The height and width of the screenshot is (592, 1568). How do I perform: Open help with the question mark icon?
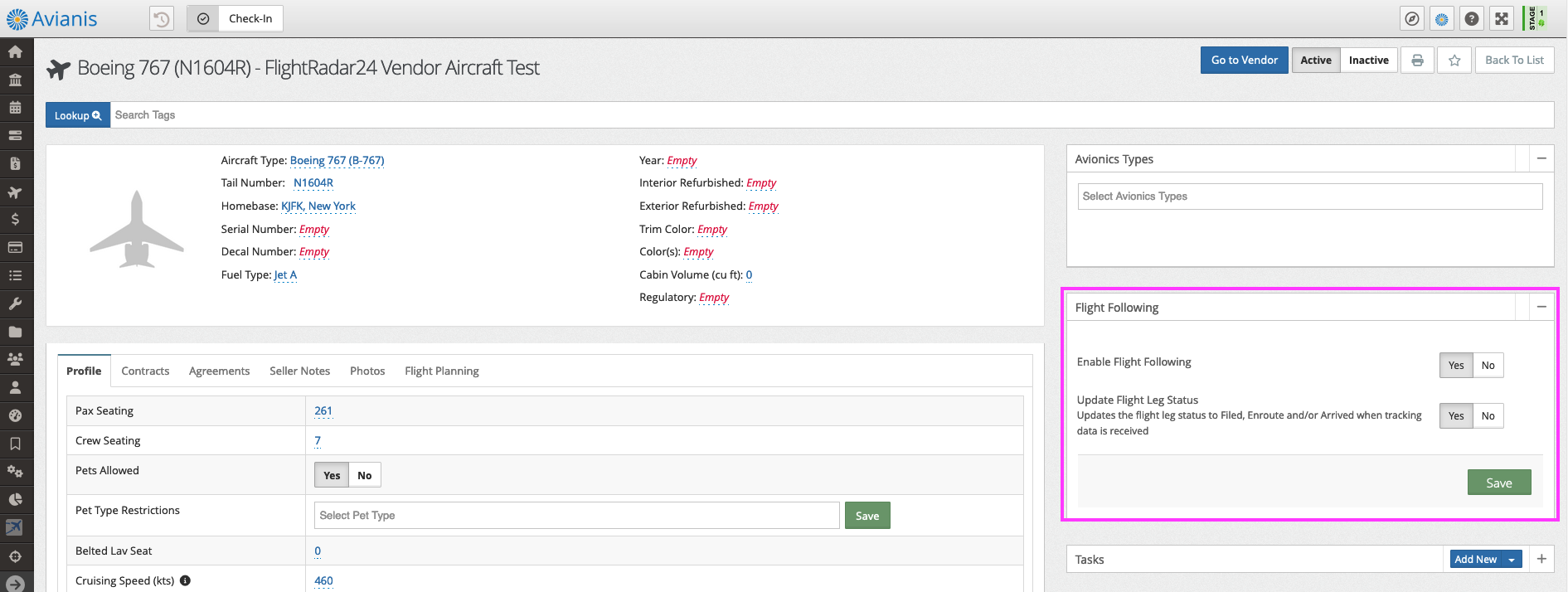(x=1472, y=18)
